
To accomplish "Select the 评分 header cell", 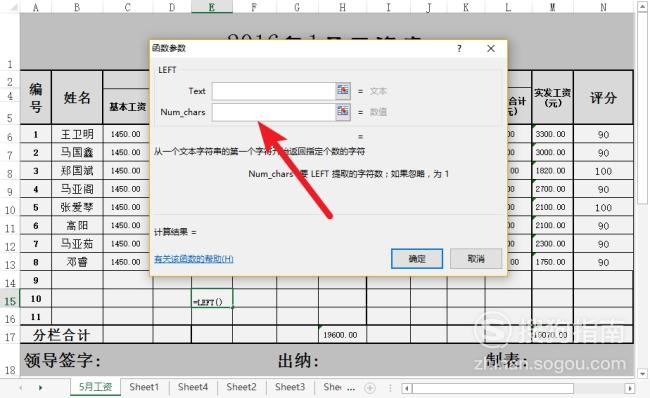I will (603, 97).
